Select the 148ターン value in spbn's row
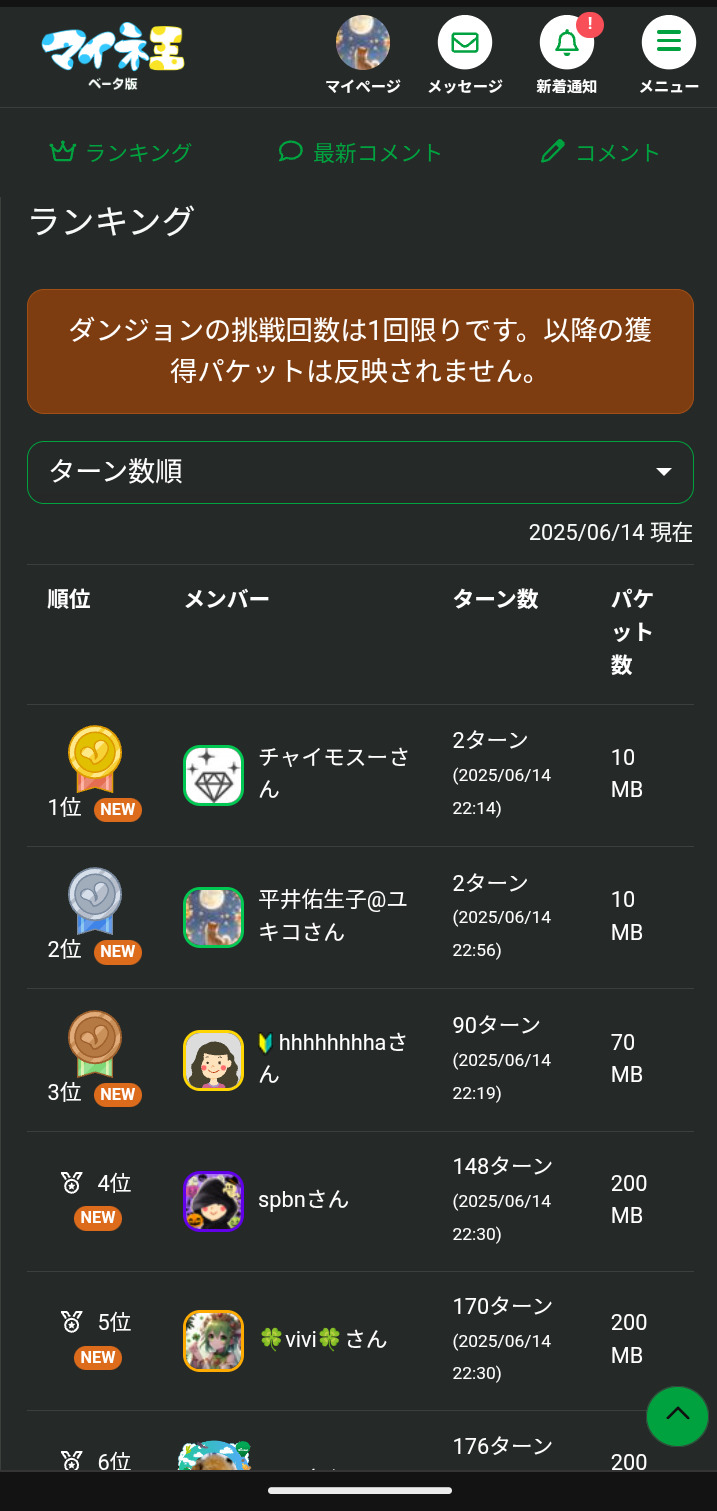The height and width of the screenshot is (1511, 717). coord(503,1166)
